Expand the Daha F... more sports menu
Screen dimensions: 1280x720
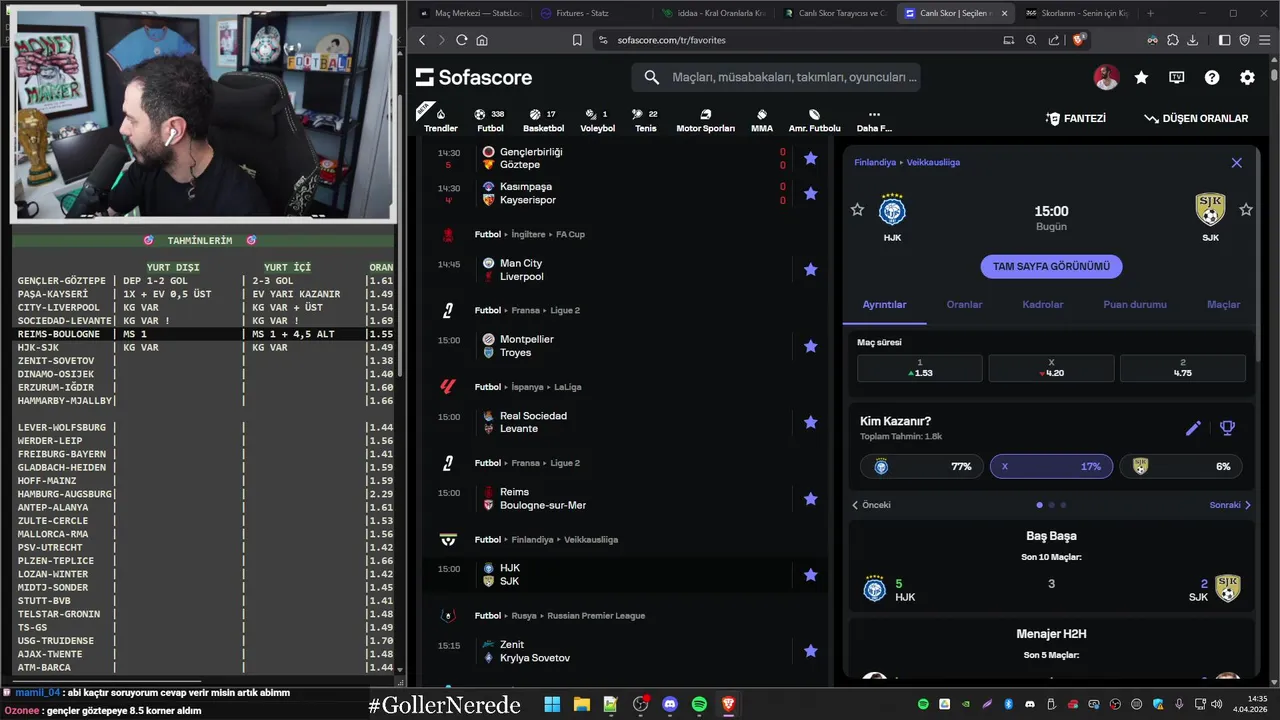point(874,120)
